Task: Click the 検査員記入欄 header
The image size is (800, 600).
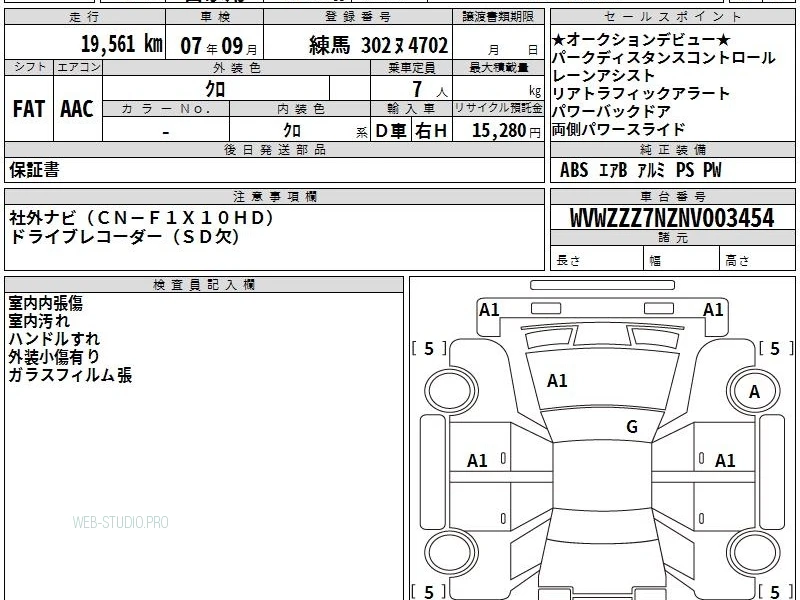Action: click(x=204, y=285)
